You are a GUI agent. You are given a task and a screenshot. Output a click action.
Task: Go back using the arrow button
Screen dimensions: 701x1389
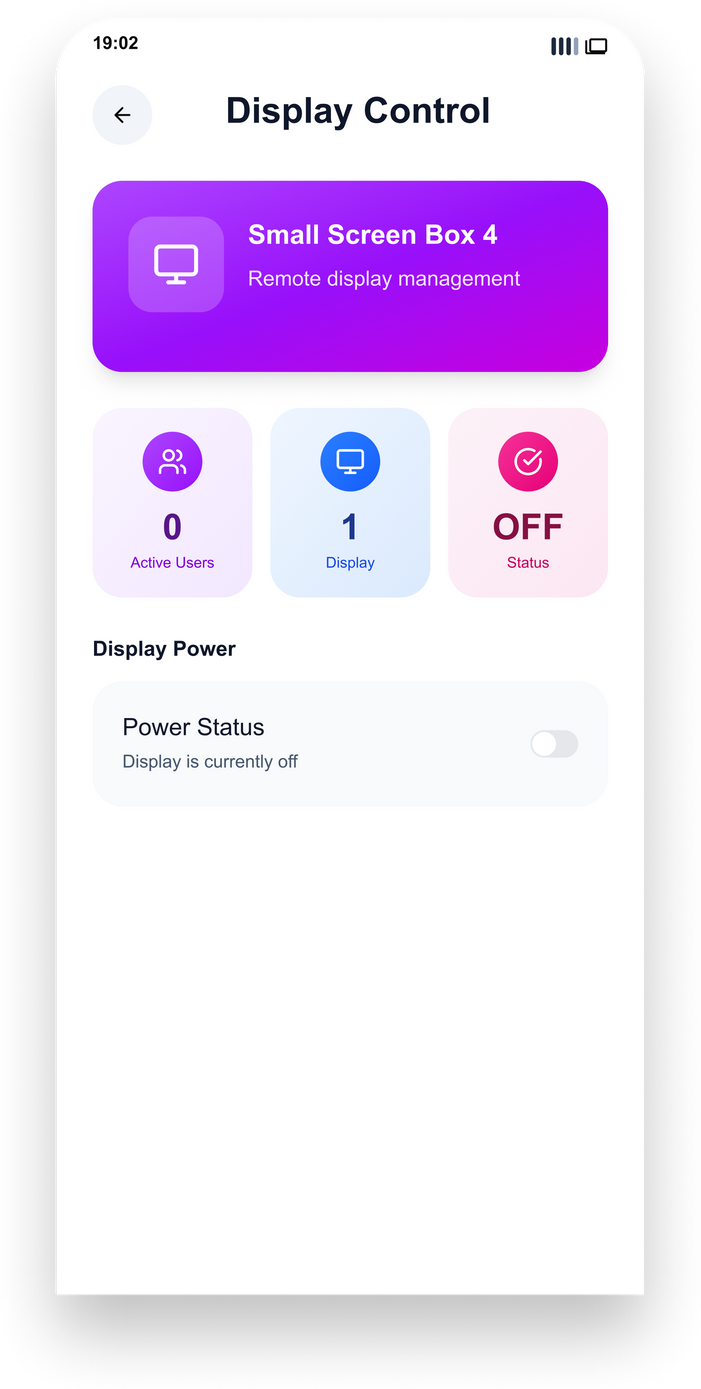pos(122,115)
